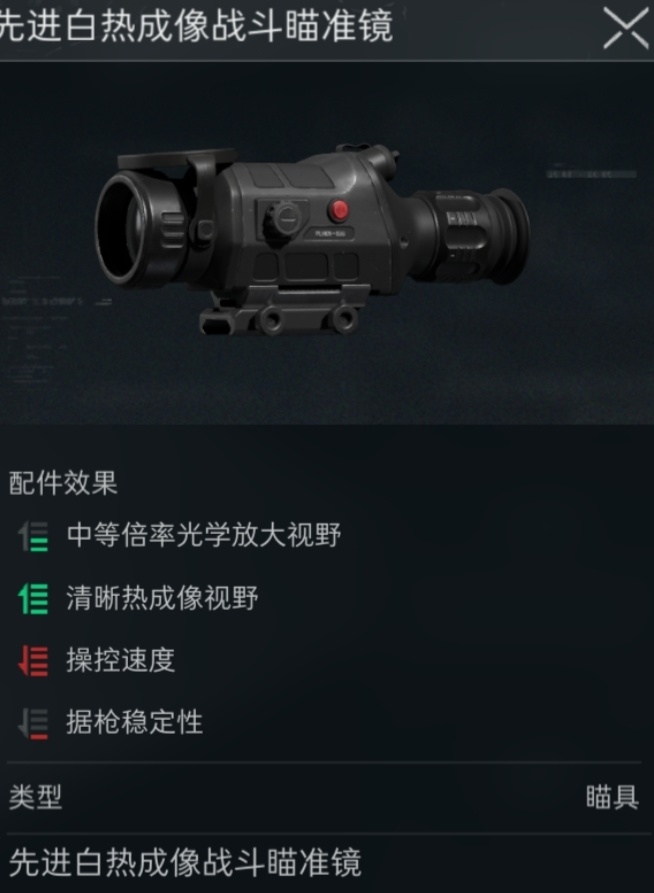
Task: Click the bottom 先进白热成像战斗瞄准镜 description heading
Action: [x=185, y=862]
